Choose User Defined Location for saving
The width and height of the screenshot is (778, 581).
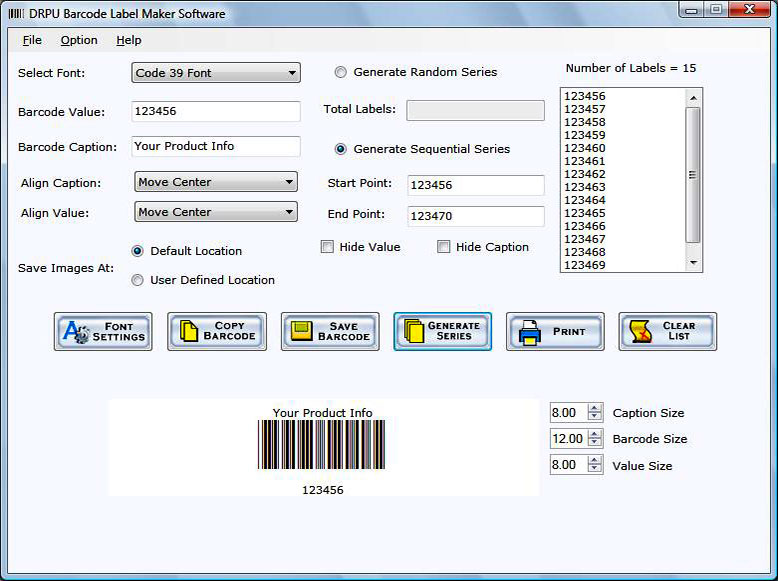coord(138,280)
